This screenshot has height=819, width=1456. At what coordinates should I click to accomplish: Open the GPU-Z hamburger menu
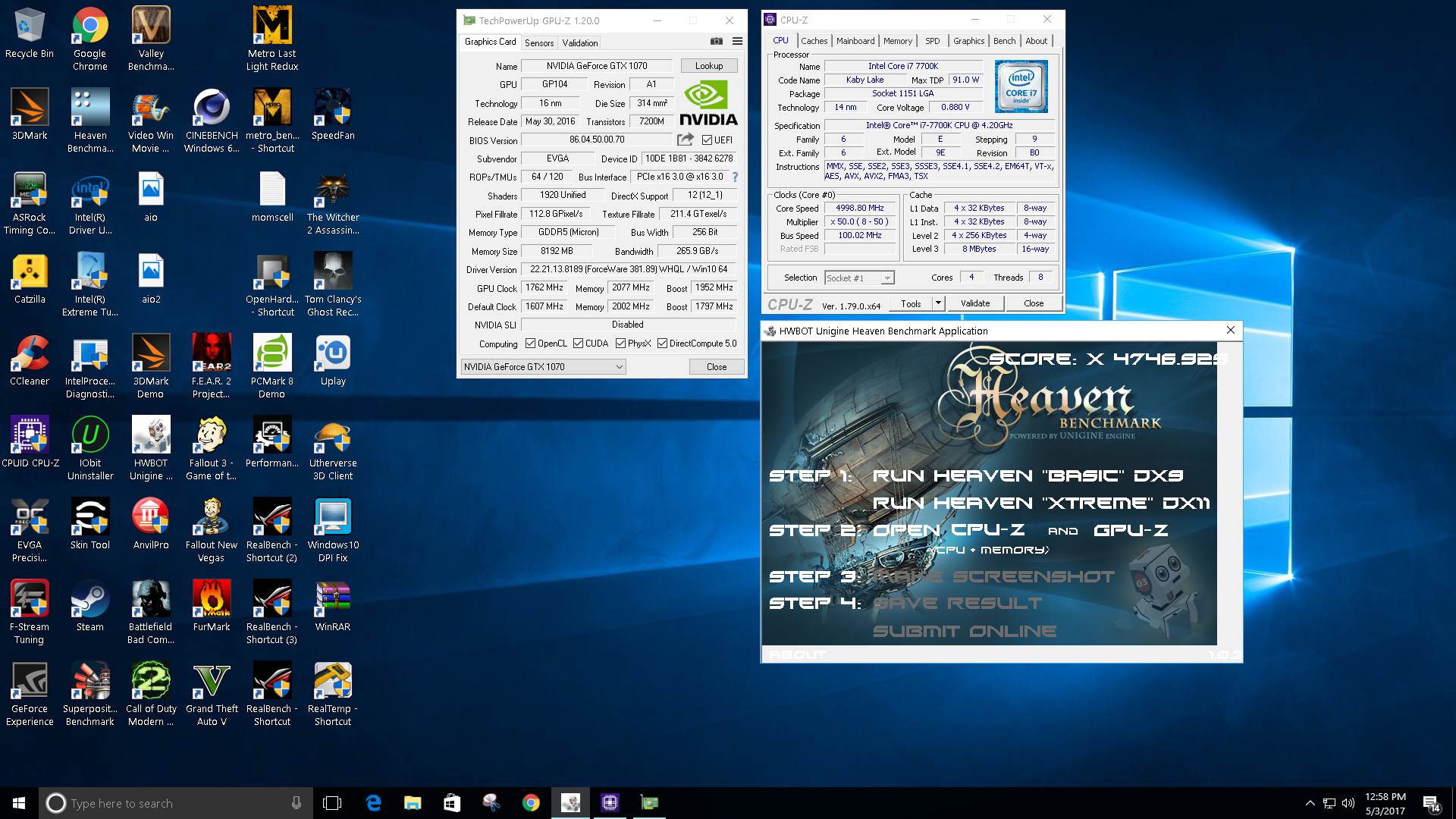pos(737,42)
